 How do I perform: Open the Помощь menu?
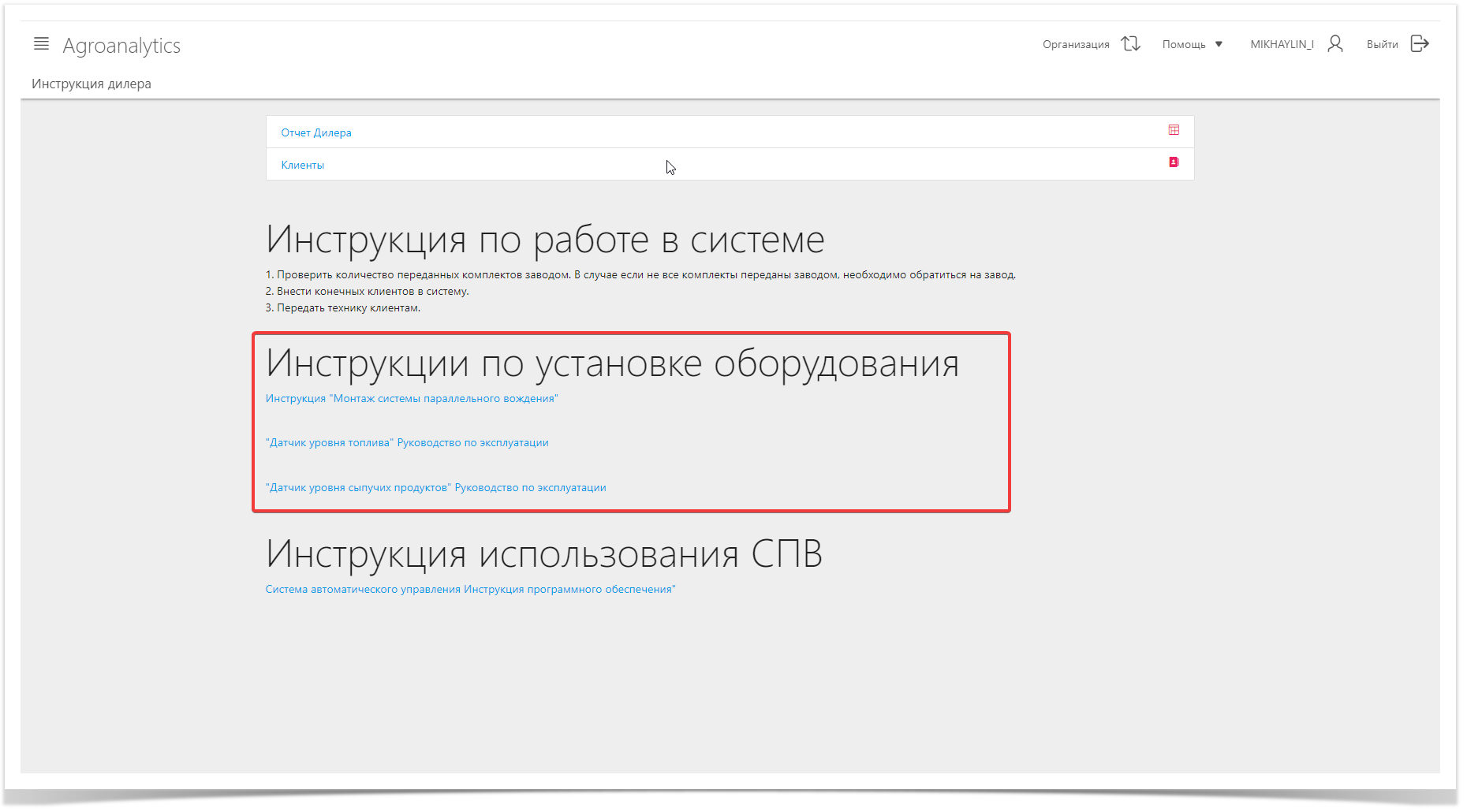1183,45
